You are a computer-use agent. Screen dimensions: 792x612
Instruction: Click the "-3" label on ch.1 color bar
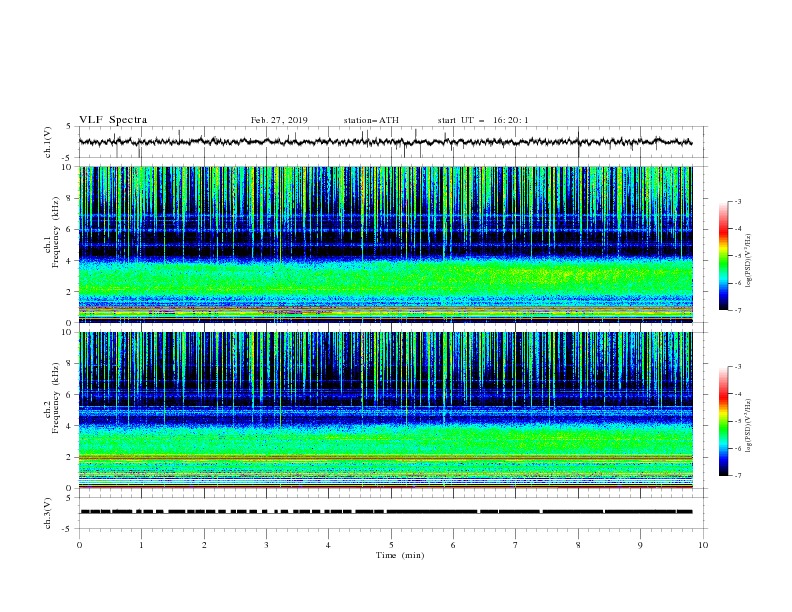click(x=738, y=201)
